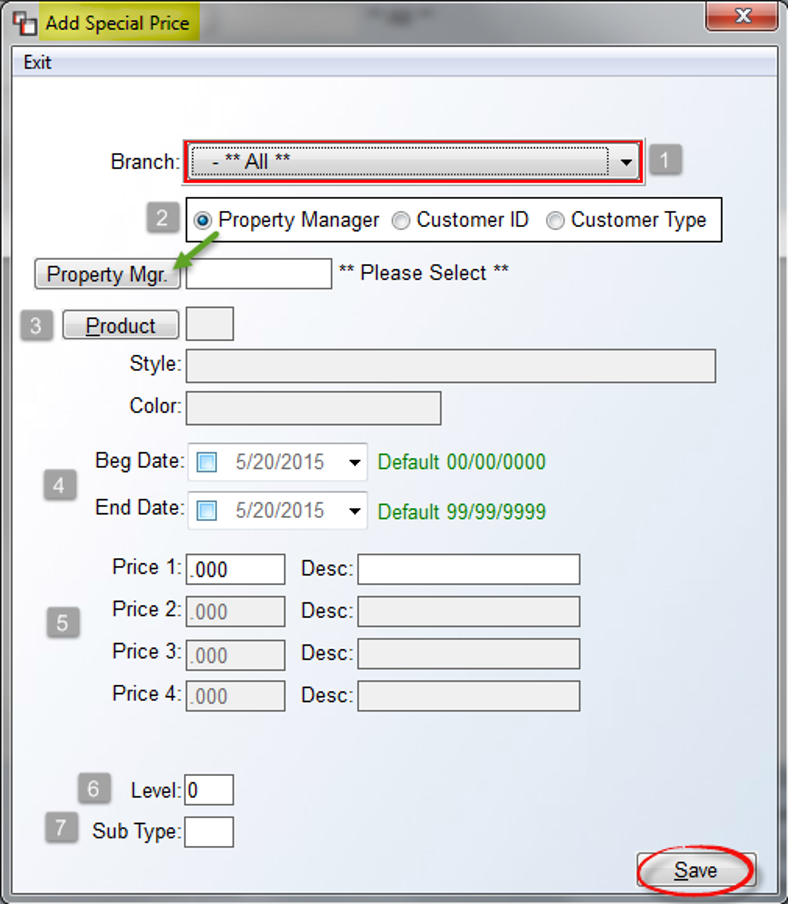Click the 'Default 99/99/9999' note

(462, 512)
